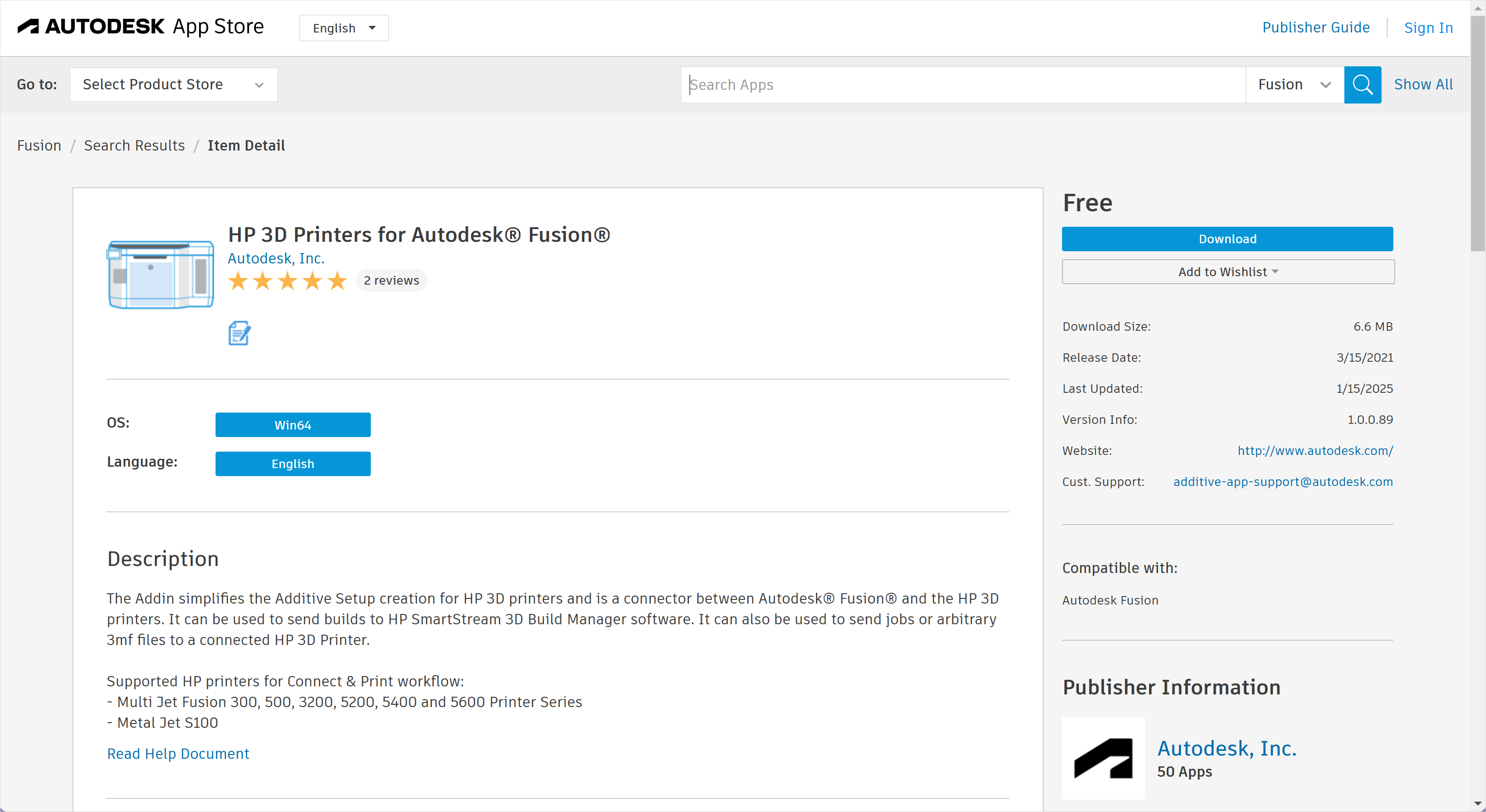Click inside the Search Apps field
Image resolution: width=1486 pixels, height=812 pixels.
pos(923,85)
